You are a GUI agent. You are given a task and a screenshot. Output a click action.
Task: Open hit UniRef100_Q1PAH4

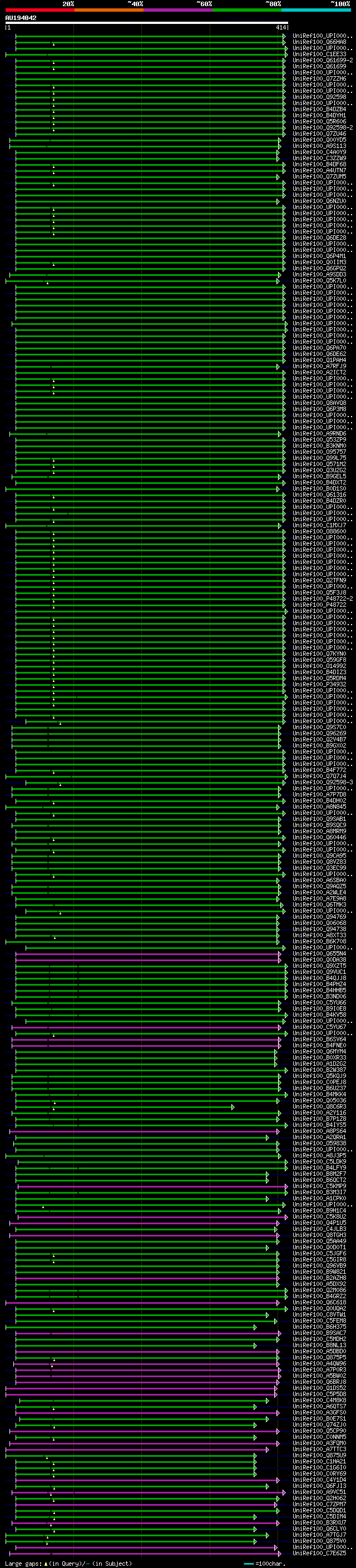[319, 360]
